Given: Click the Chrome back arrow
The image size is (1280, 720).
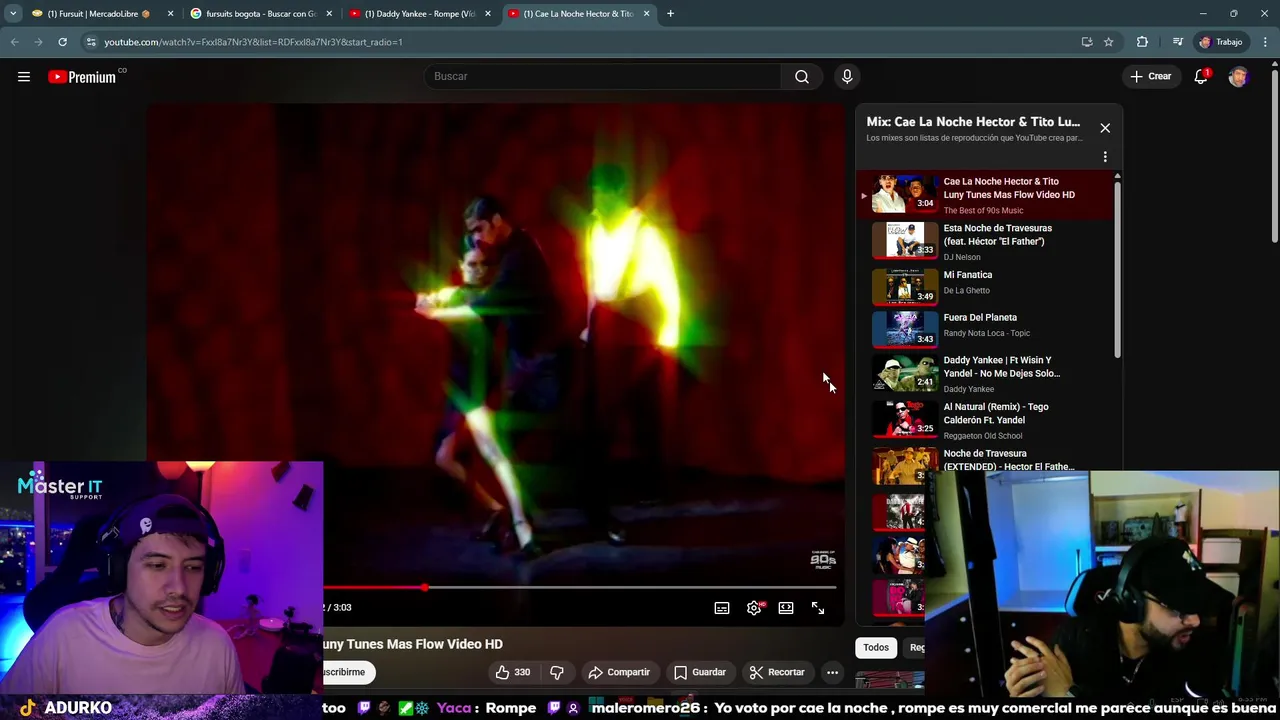Looking at the screenshot, I should 14,42.
